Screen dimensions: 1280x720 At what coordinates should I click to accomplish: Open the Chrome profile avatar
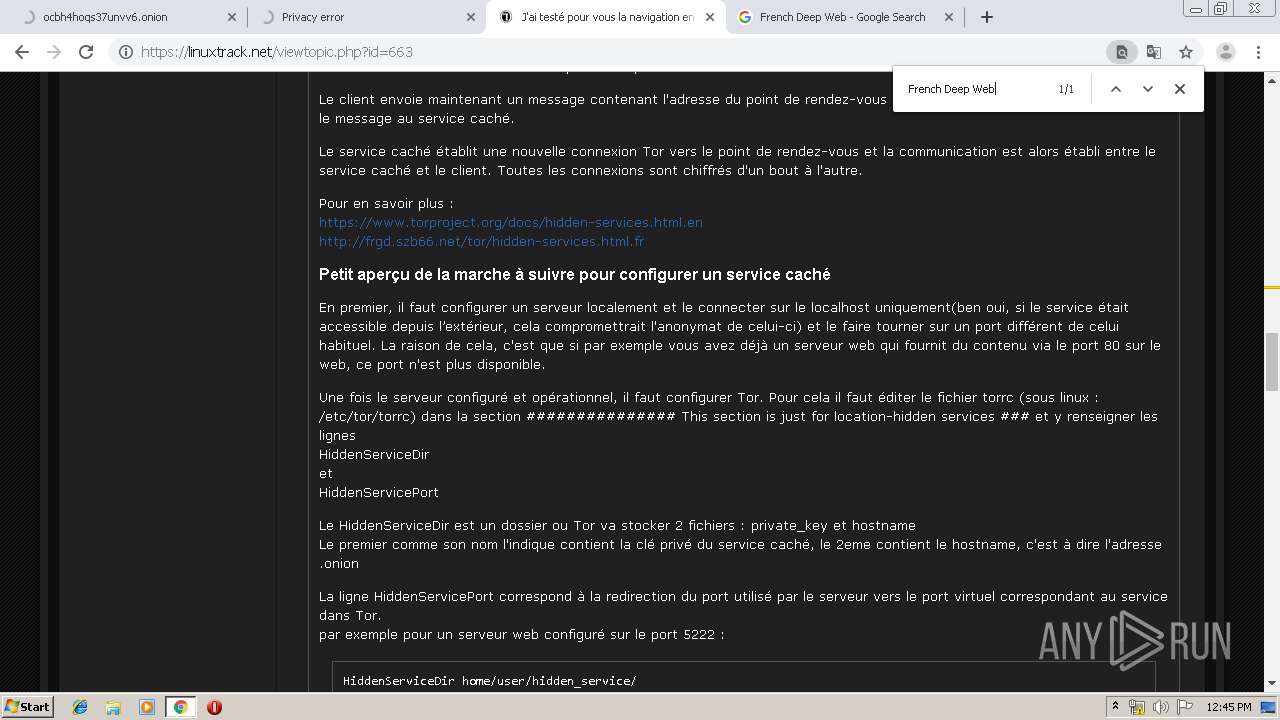click(1226, 52)
